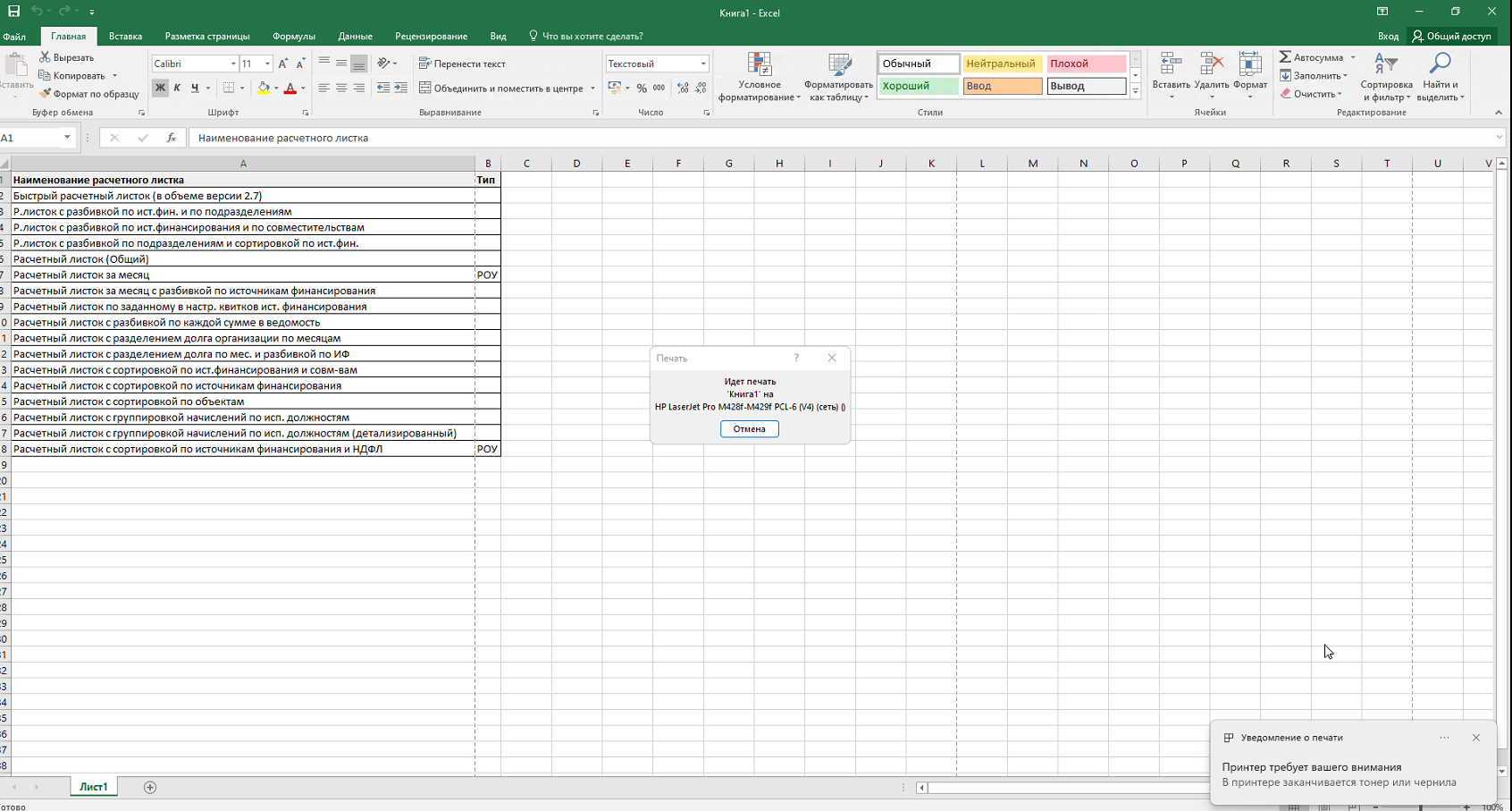Expand the number format Текстовый dropdown
Image resolution: width=1512 pixels, height=811 pixels.
[x=703, y=63]
